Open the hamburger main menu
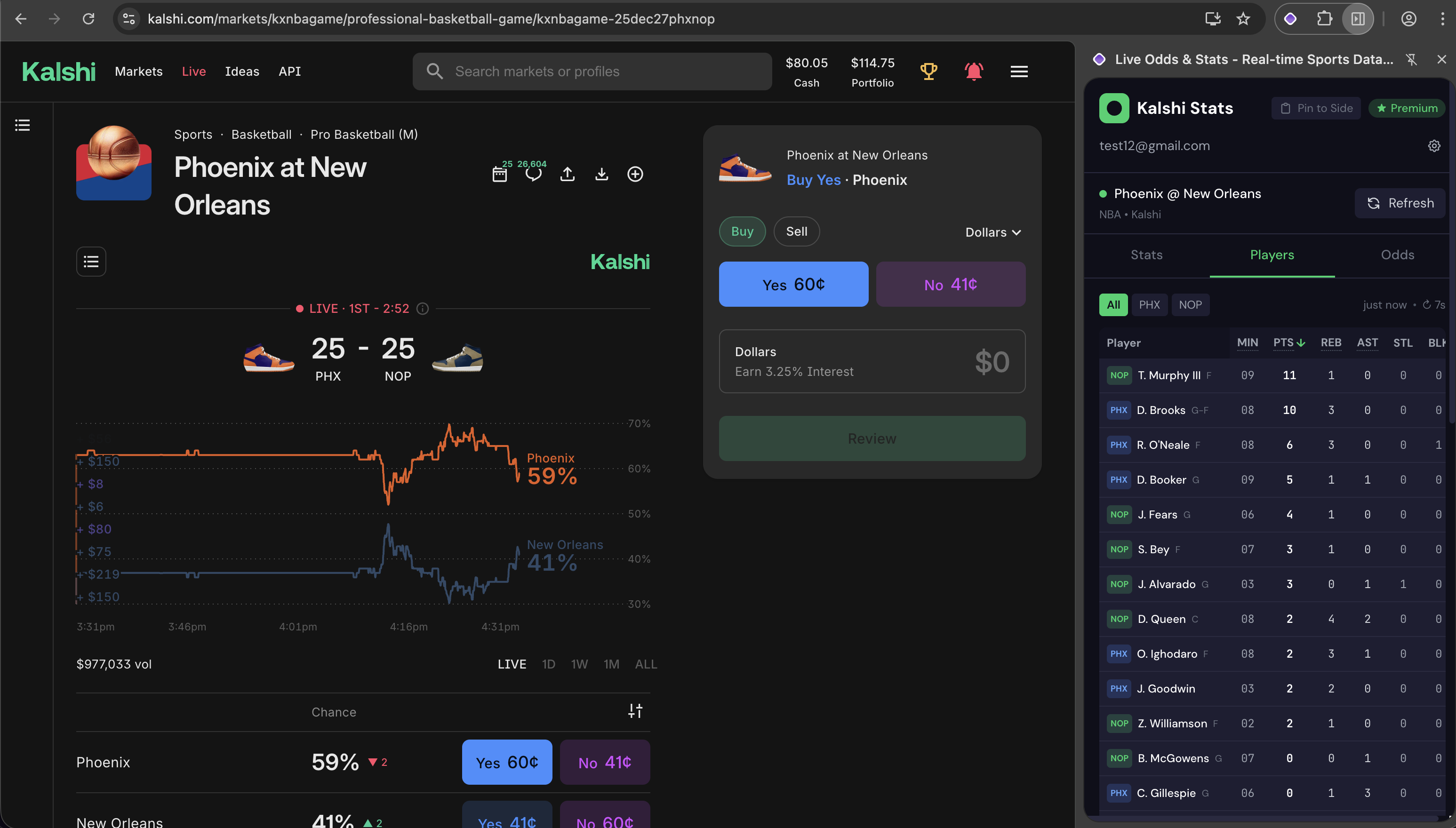 pos(1019,71)
